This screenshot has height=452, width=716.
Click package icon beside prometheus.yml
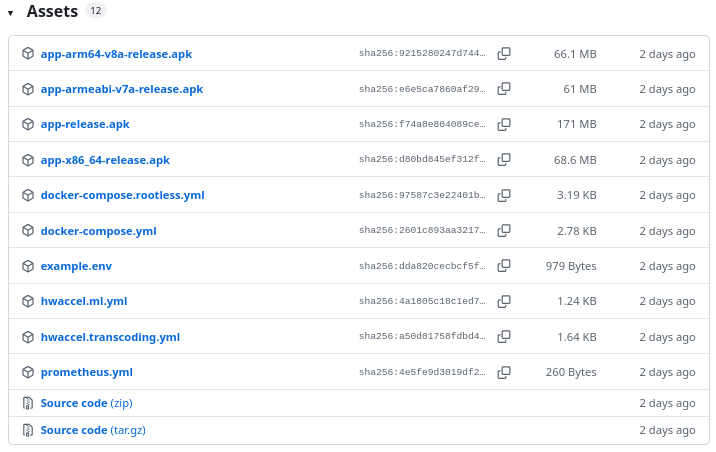tap(28, 372)
